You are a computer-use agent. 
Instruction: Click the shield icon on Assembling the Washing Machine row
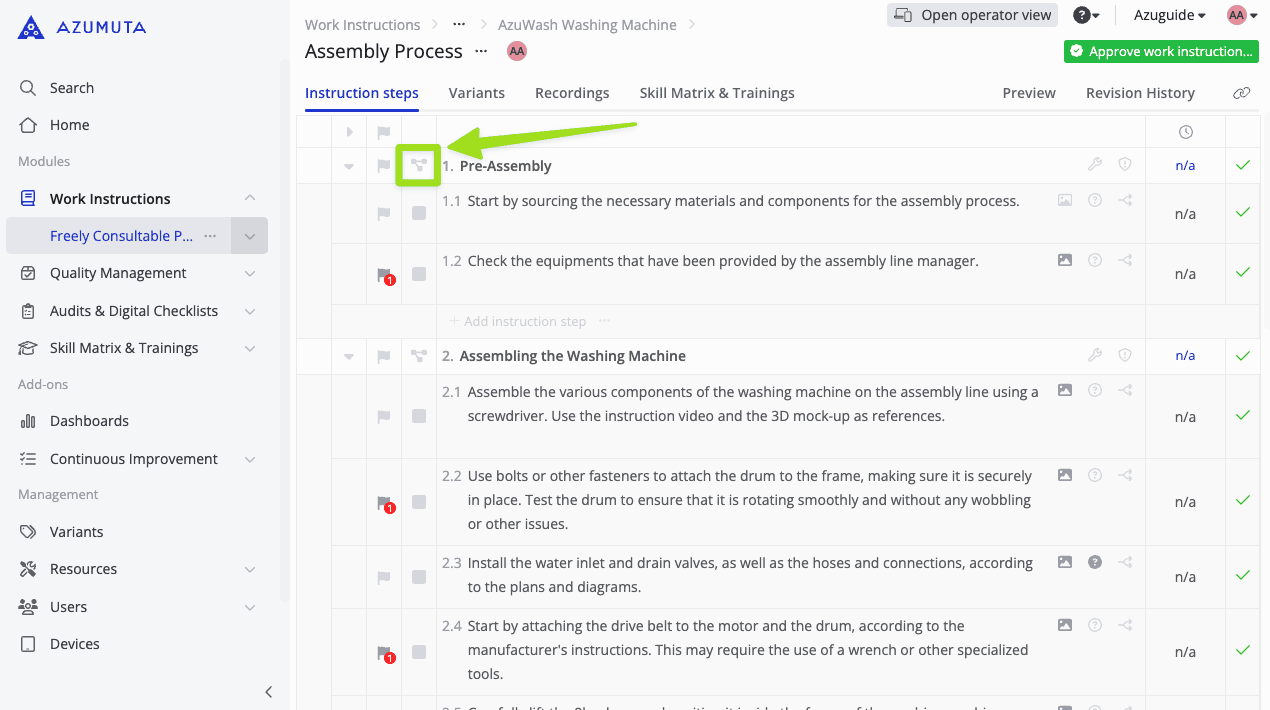(1125, 355)
